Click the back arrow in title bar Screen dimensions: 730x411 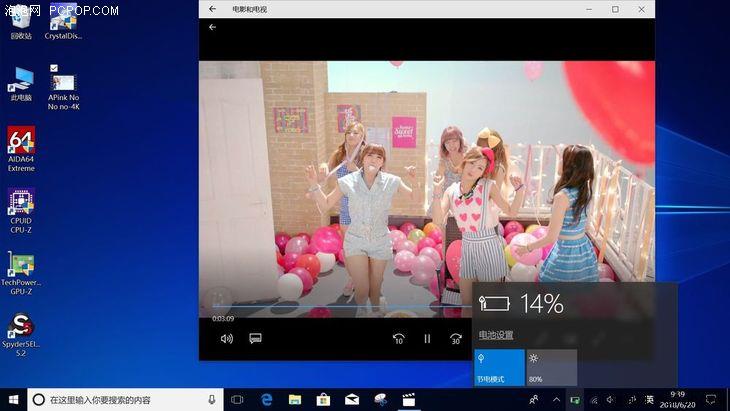pos(212,9)
